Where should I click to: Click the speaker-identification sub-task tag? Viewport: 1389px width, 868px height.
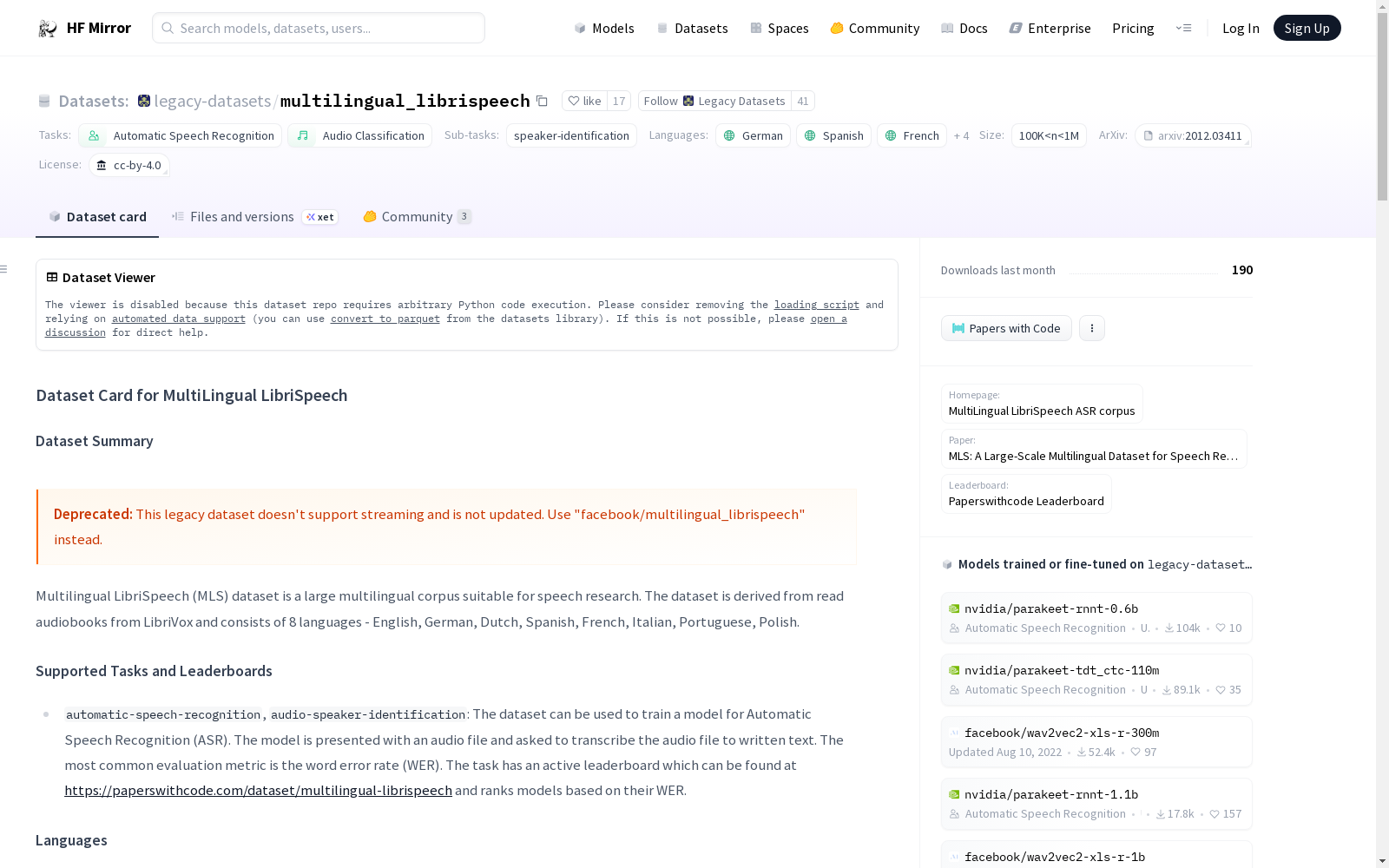tap(571, 135)
